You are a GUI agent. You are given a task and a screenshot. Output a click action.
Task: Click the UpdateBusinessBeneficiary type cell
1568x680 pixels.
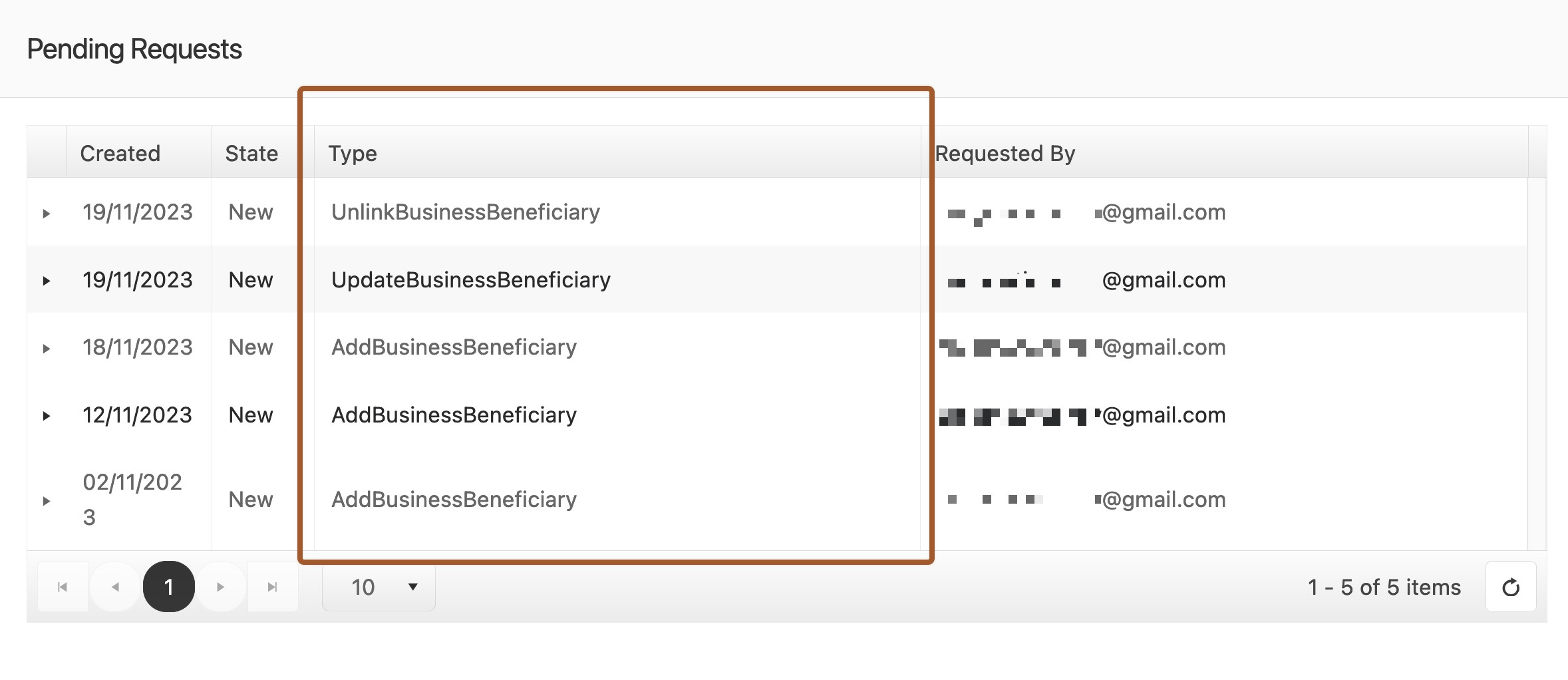471,280
